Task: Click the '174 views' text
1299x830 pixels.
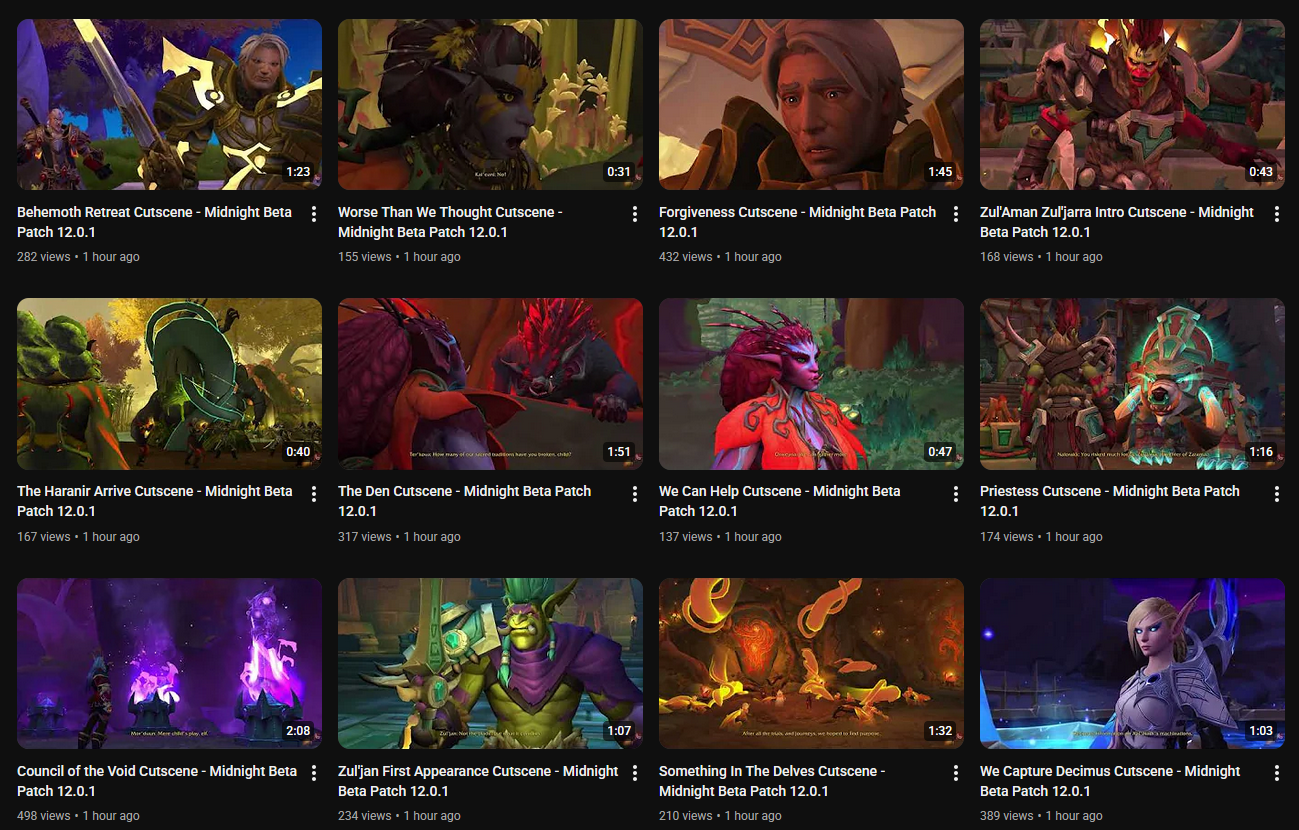Action: point(1007,537)
